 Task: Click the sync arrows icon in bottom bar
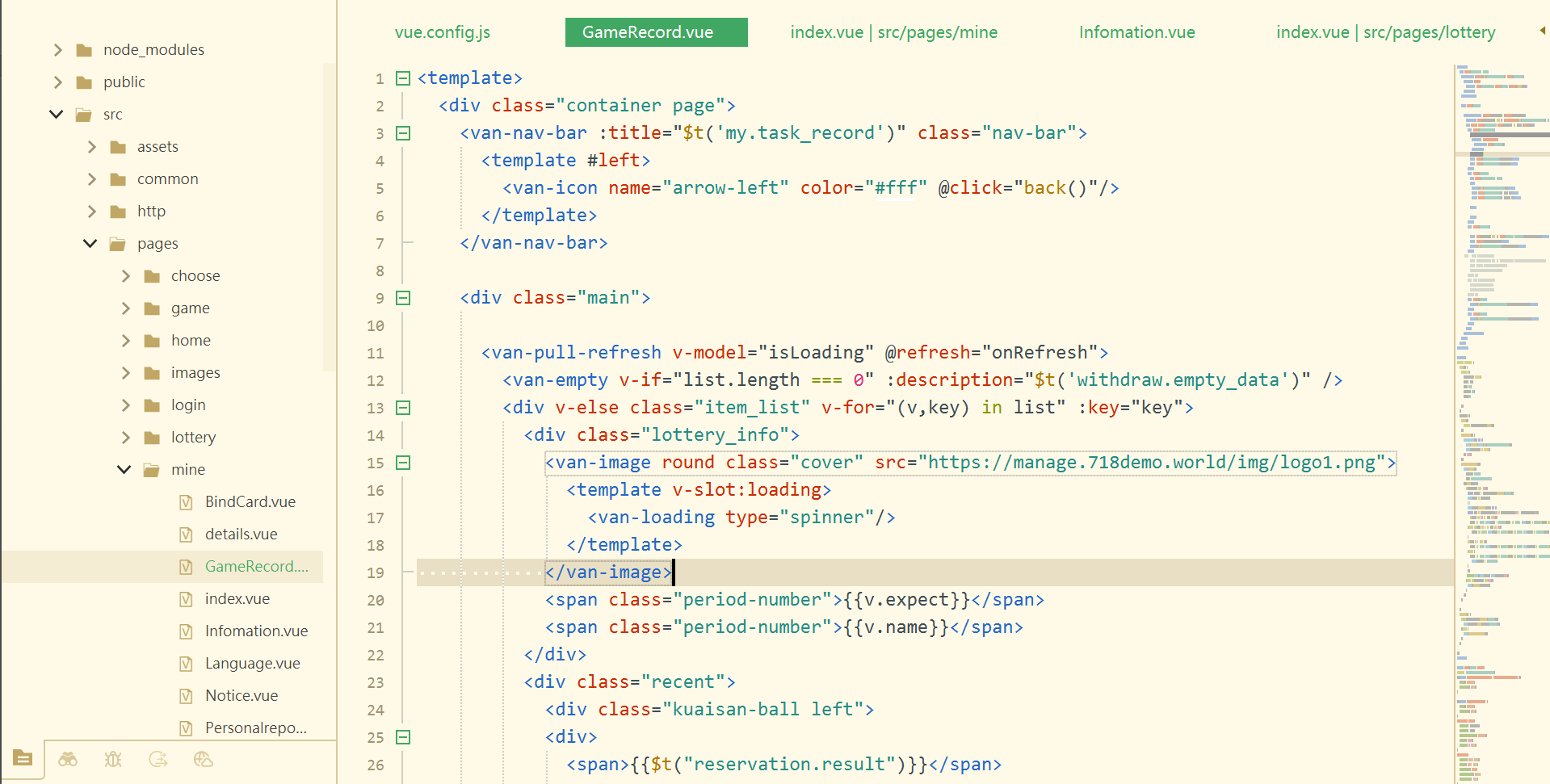(x=158, y=759)
